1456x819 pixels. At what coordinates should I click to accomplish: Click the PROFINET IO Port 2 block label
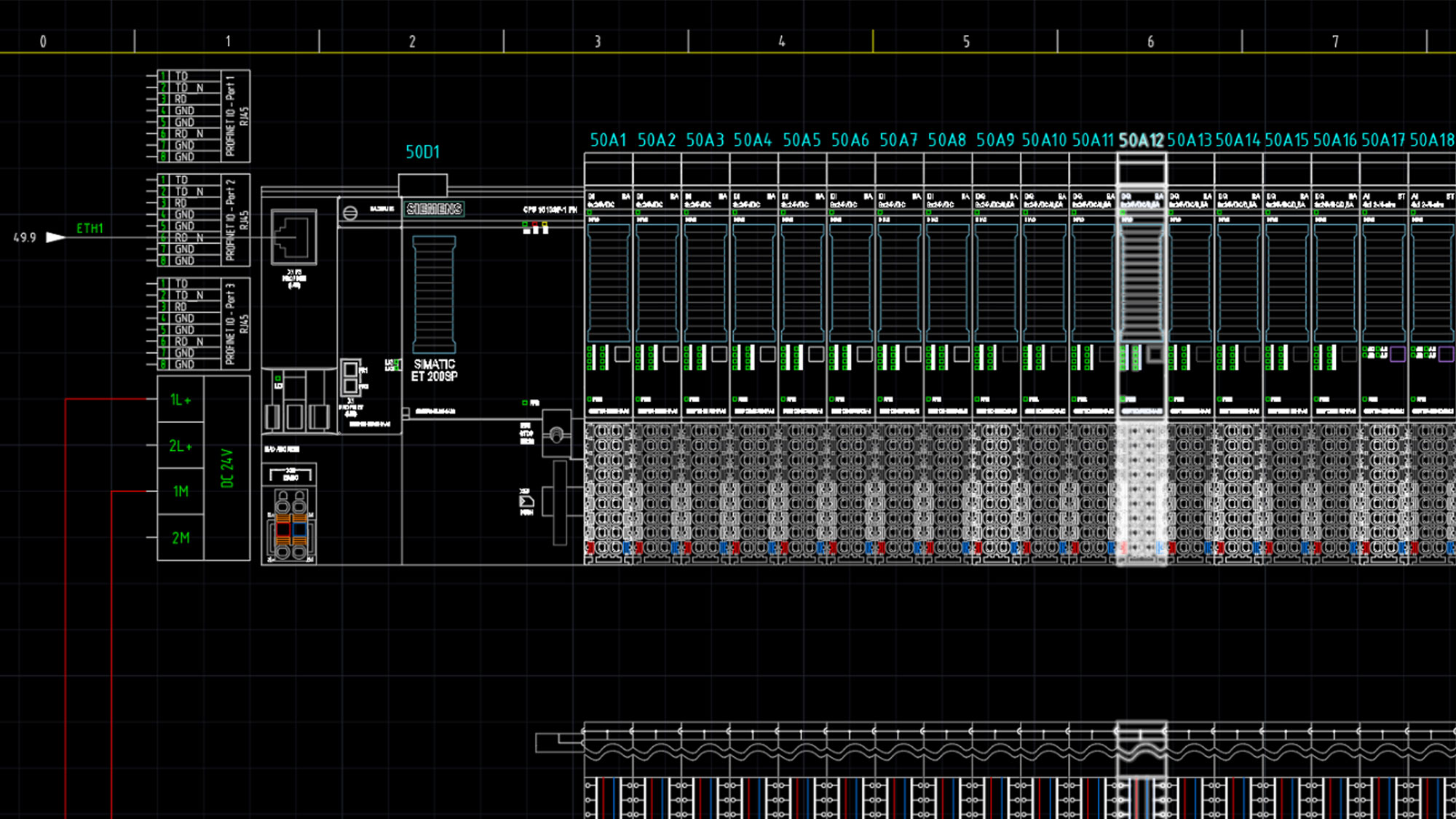pos(230,220)
